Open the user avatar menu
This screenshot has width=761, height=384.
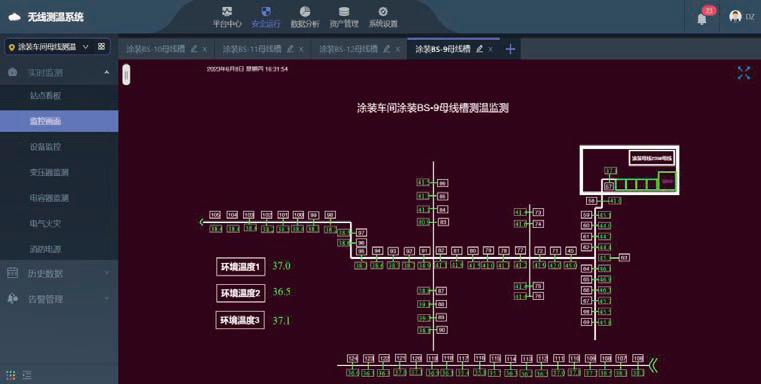pos(735,17)
